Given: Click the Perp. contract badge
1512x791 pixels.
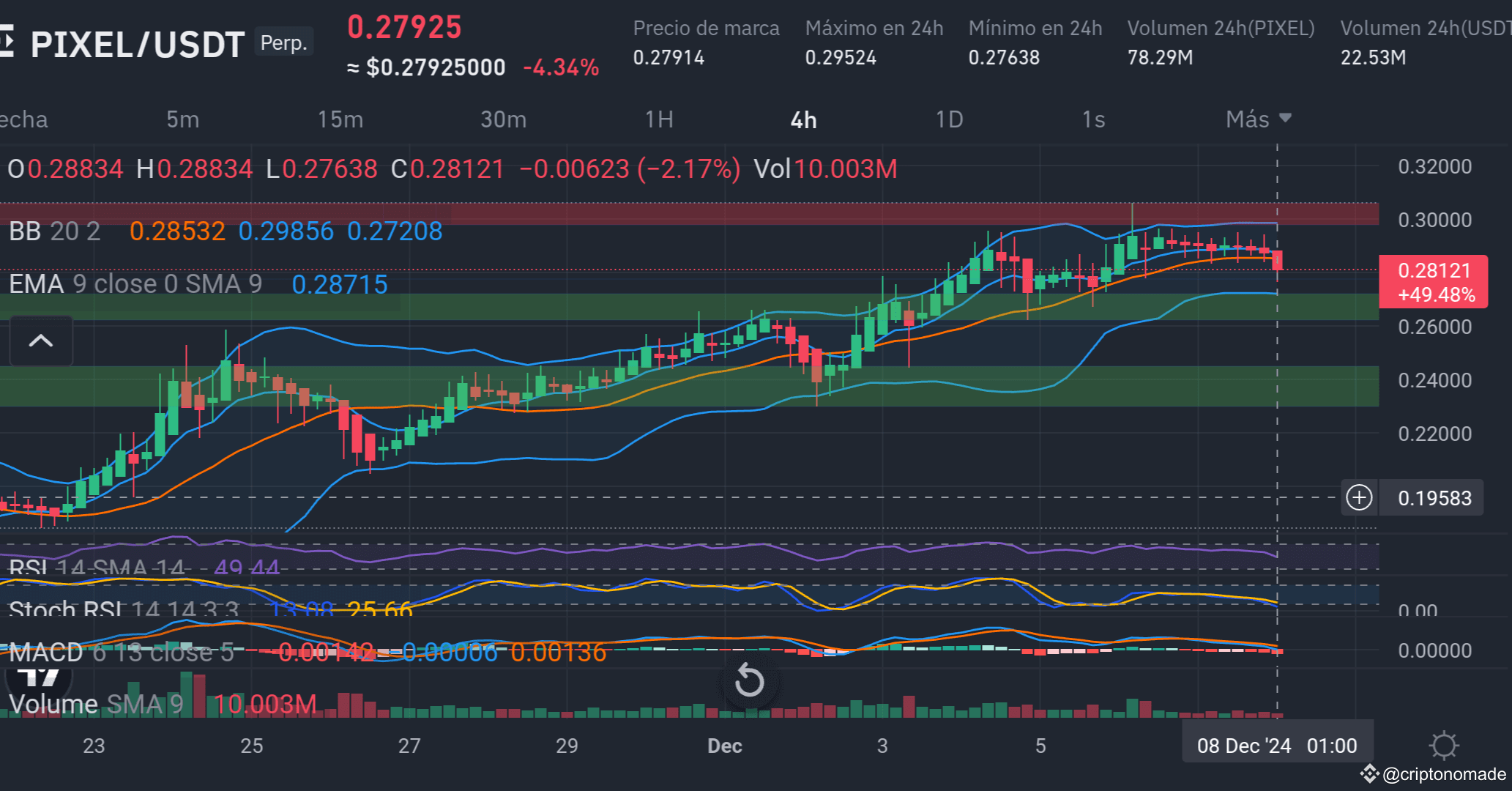Looking at the screenshot, I should [x=284, y=42].
